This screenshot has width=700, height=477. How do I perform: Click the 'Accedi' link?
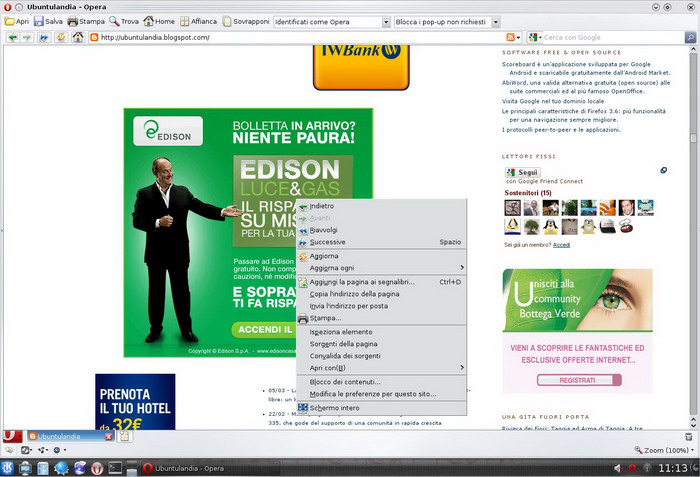pyautogui.click(x=561, y=245)
